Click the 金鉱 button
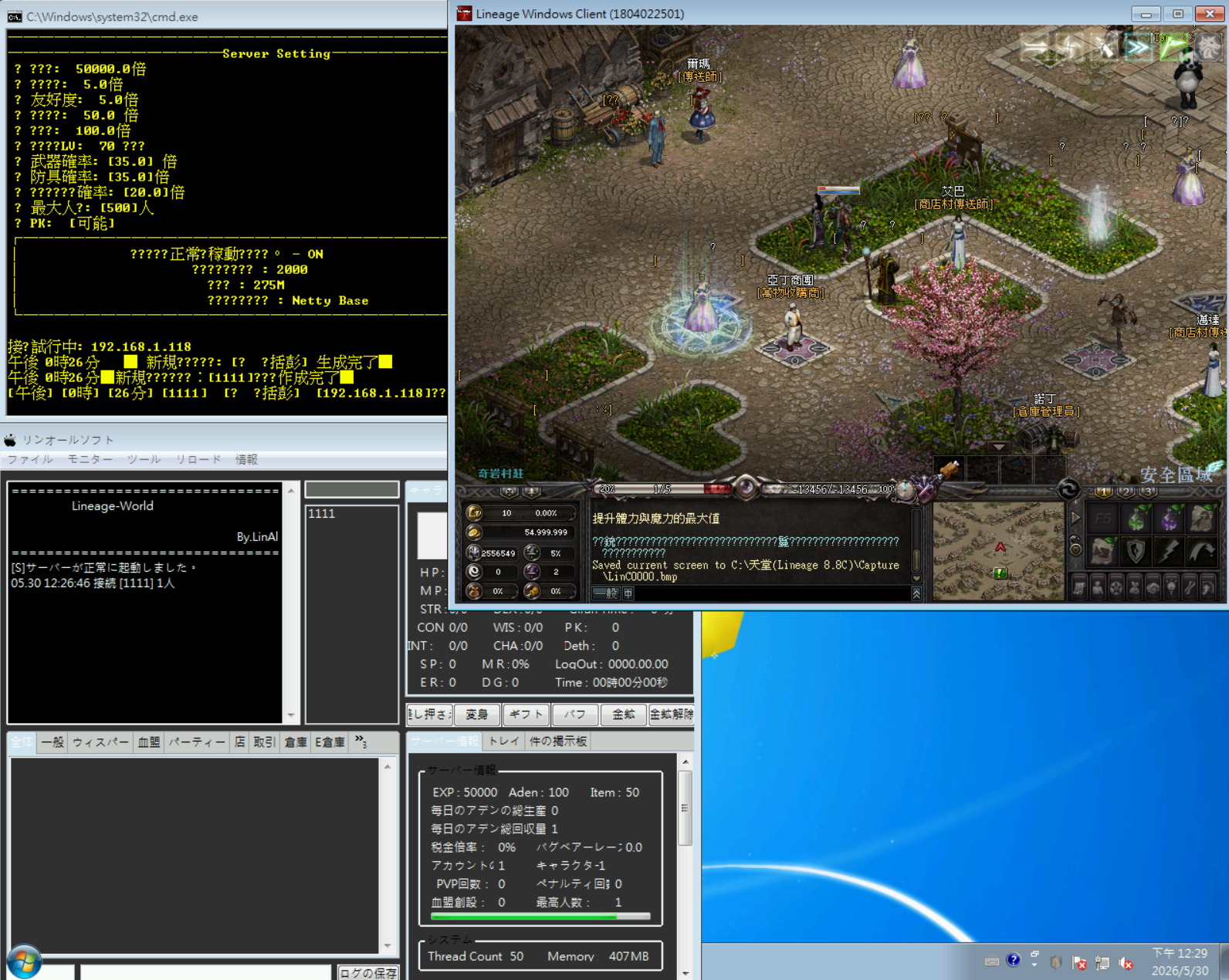The width and height of the screenshot is (1229, 980). click(x=624, y=715)
